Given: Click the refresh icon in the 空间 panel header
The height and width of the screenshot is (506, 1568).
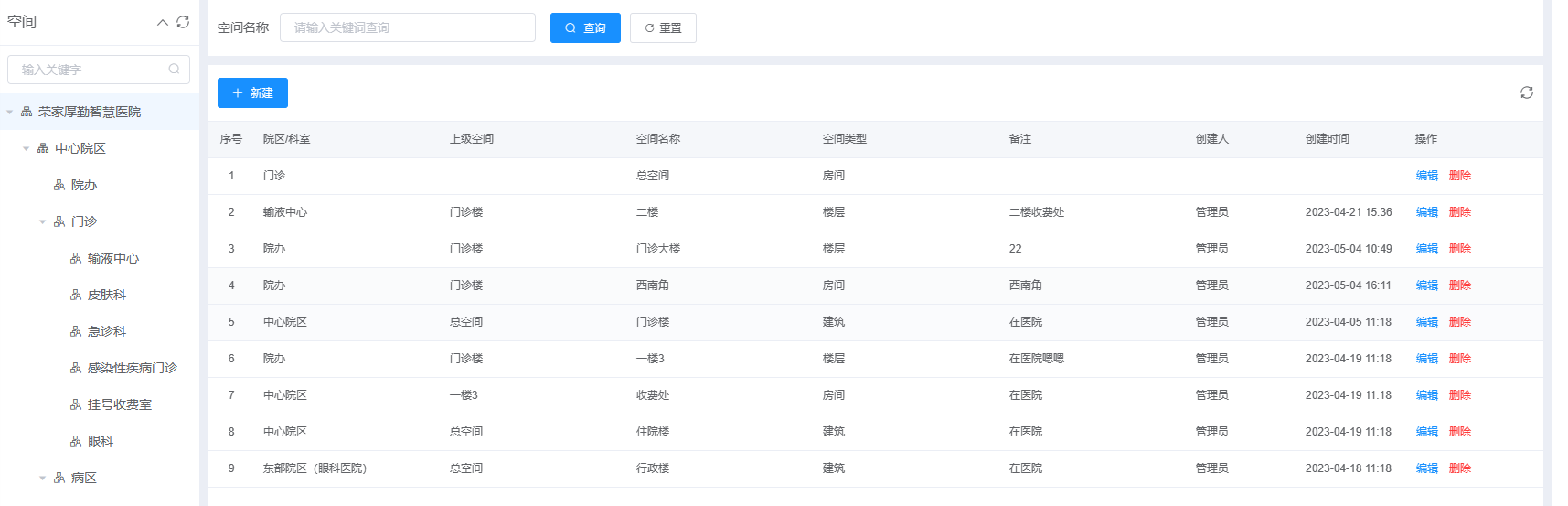Looking at the screenshot, I should click(x=183, y=22).
